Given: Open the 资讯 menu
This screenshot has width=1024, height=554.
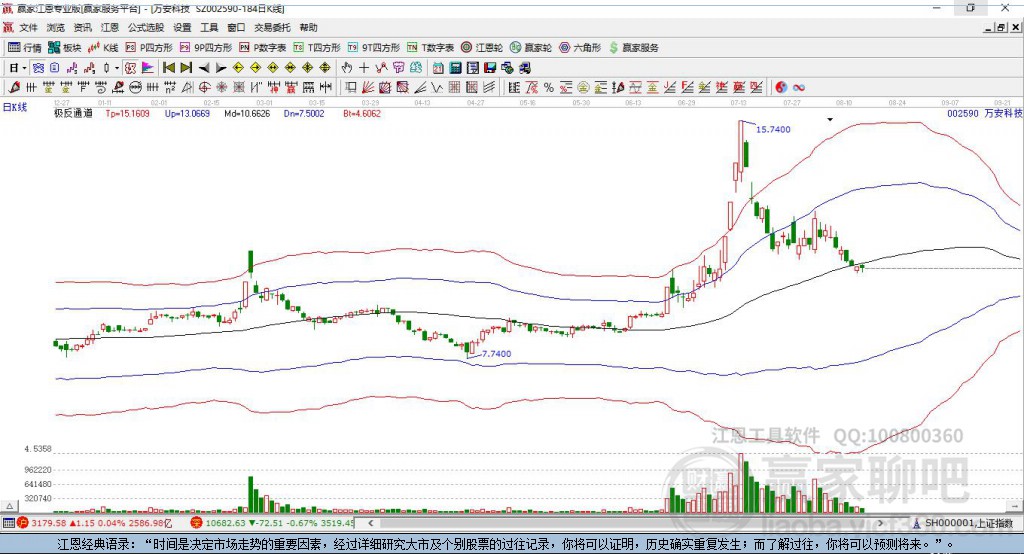Looking at the screenshot, I should [x=82, y=27].
